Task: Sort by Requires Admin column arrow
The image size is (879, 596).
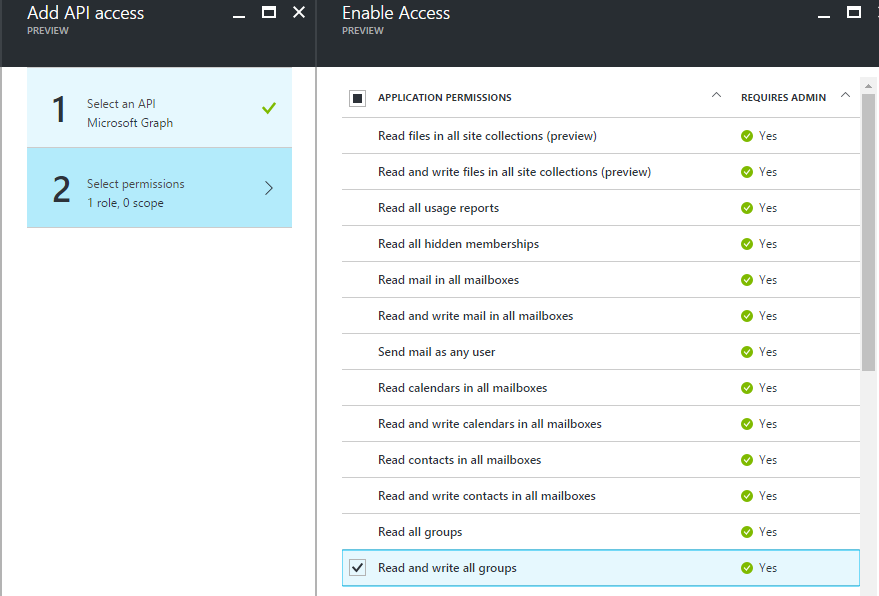Action: pos(846,96)
